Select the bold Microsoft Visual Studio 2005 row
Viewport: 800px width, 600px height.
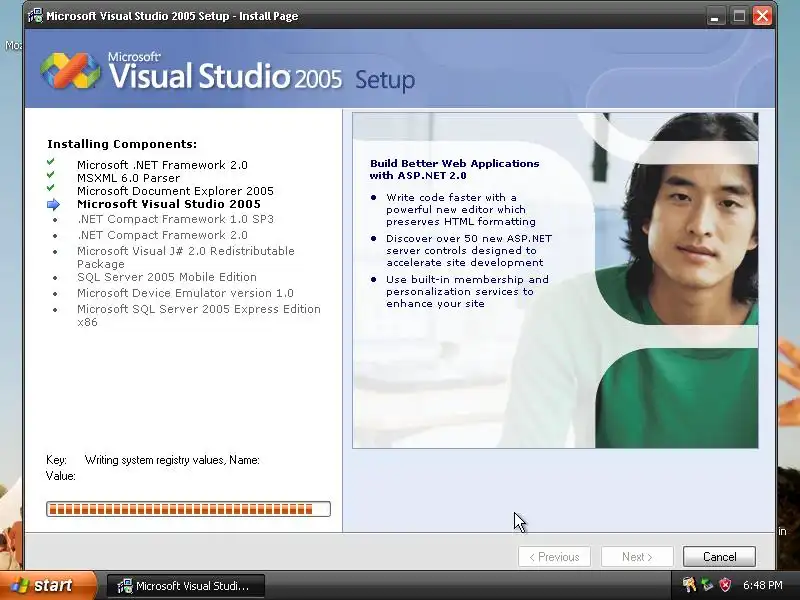(x=169, y=204)
